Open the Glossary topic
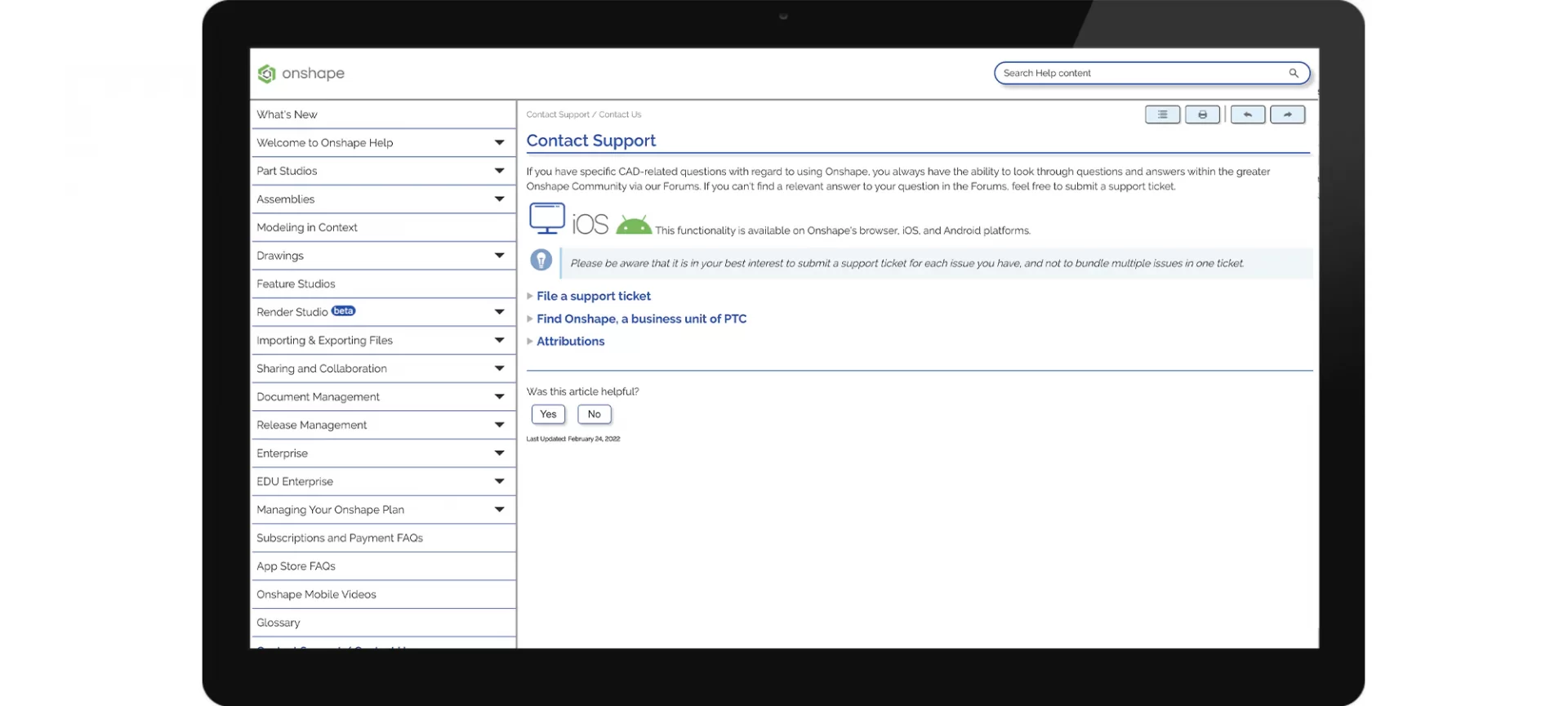 [x=278, y=623]
